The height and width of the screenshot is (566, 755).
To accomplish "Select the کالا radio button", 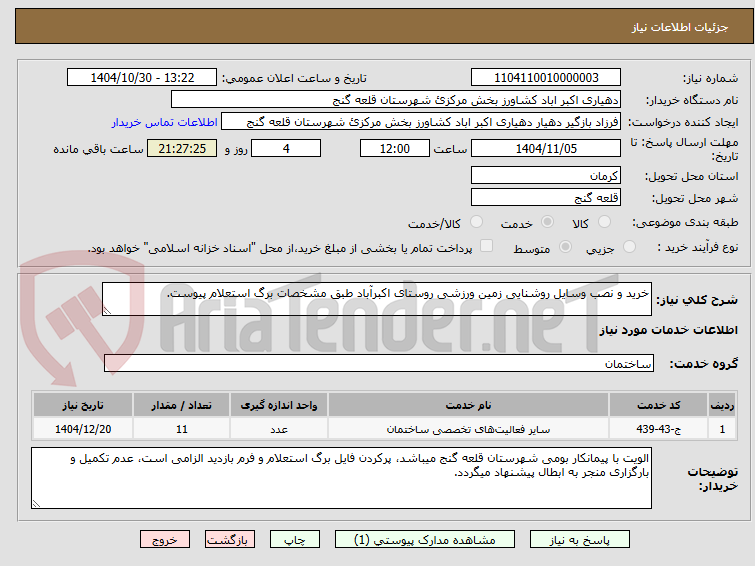I will coord(604,222).
